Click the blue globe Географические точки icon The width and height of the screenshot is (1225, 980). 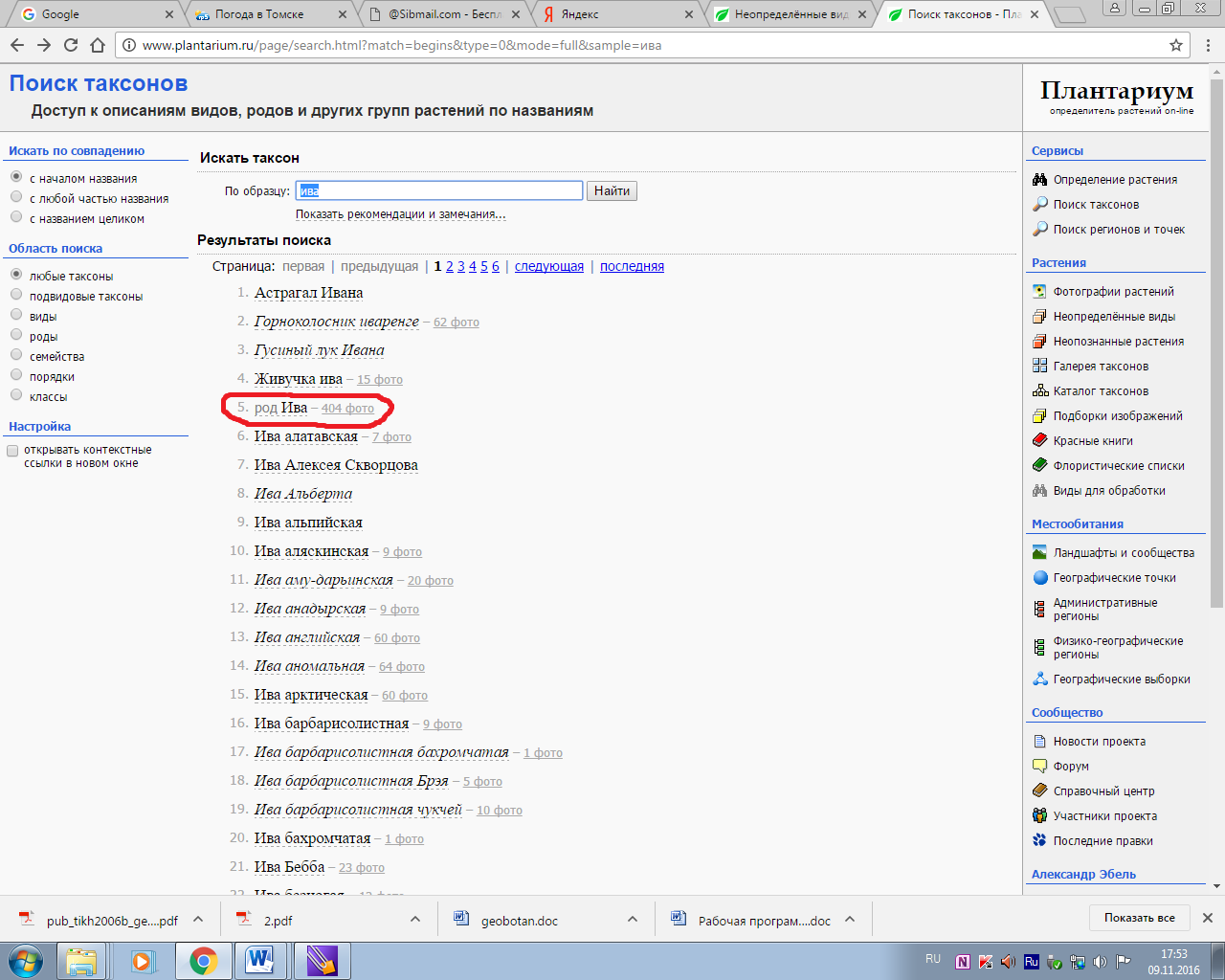1039,577
